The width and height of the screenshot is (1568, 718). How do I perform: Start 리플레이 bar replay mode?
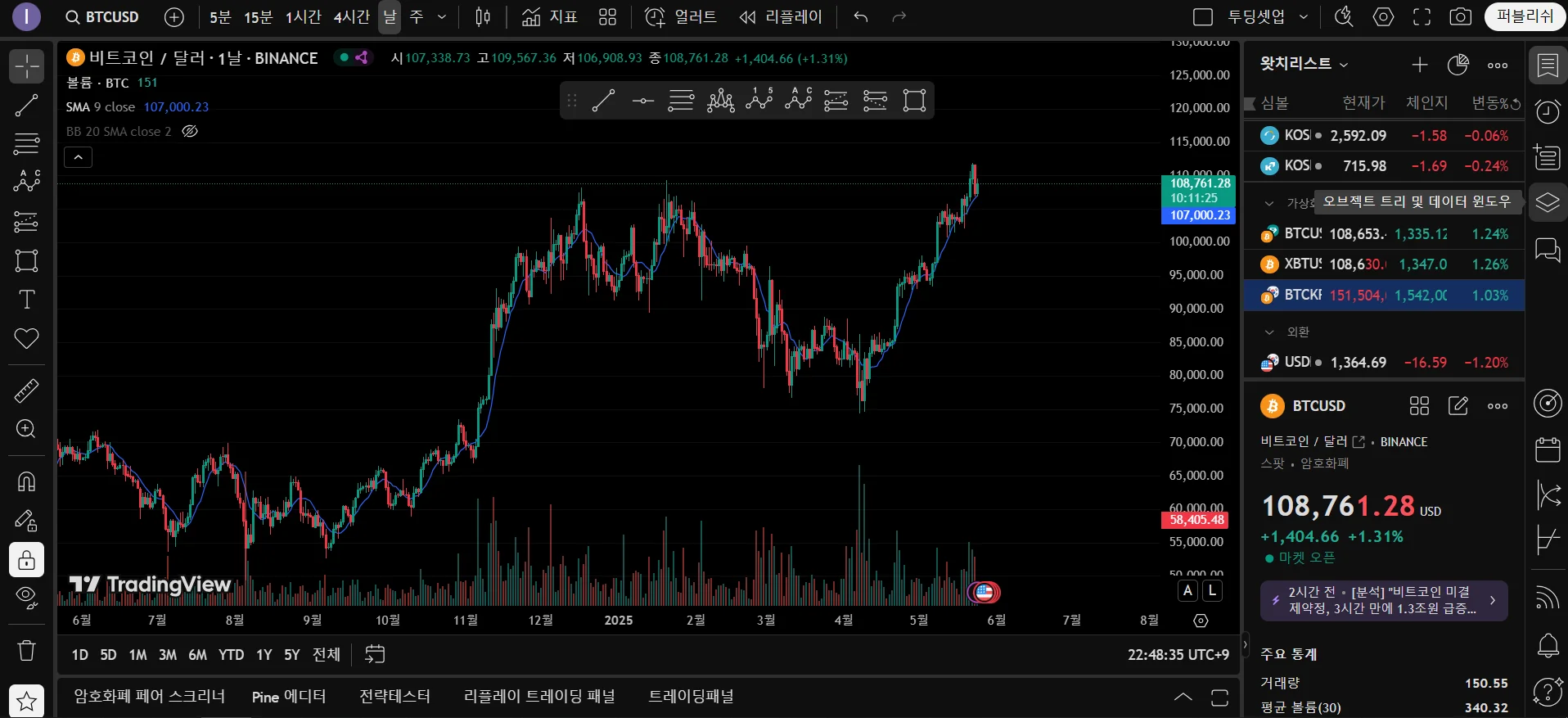(x=781, y=17)
